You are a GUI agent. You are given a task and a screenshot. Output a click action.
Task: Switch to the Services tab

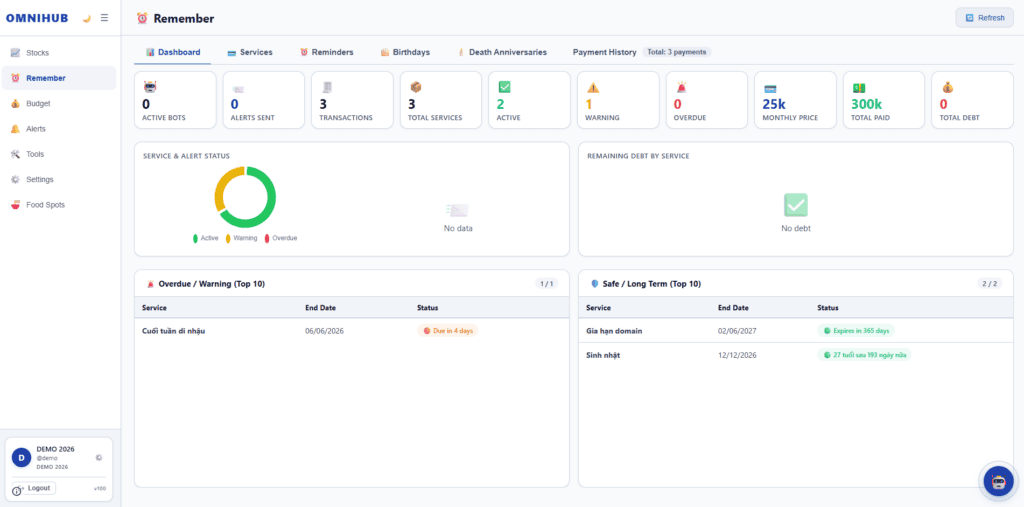[x=249, y=52]
